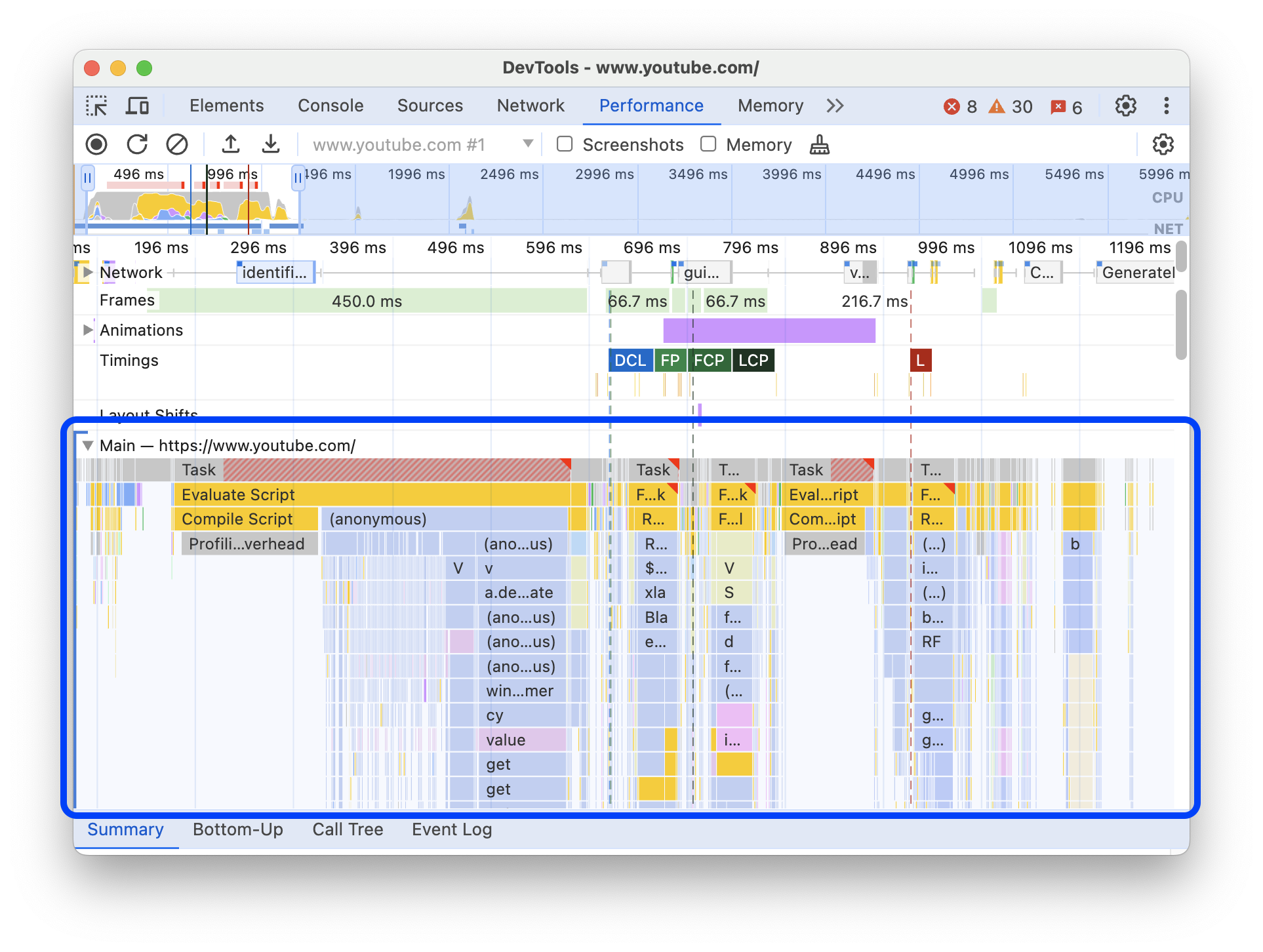Select the Performance tab

pos(650,104)
